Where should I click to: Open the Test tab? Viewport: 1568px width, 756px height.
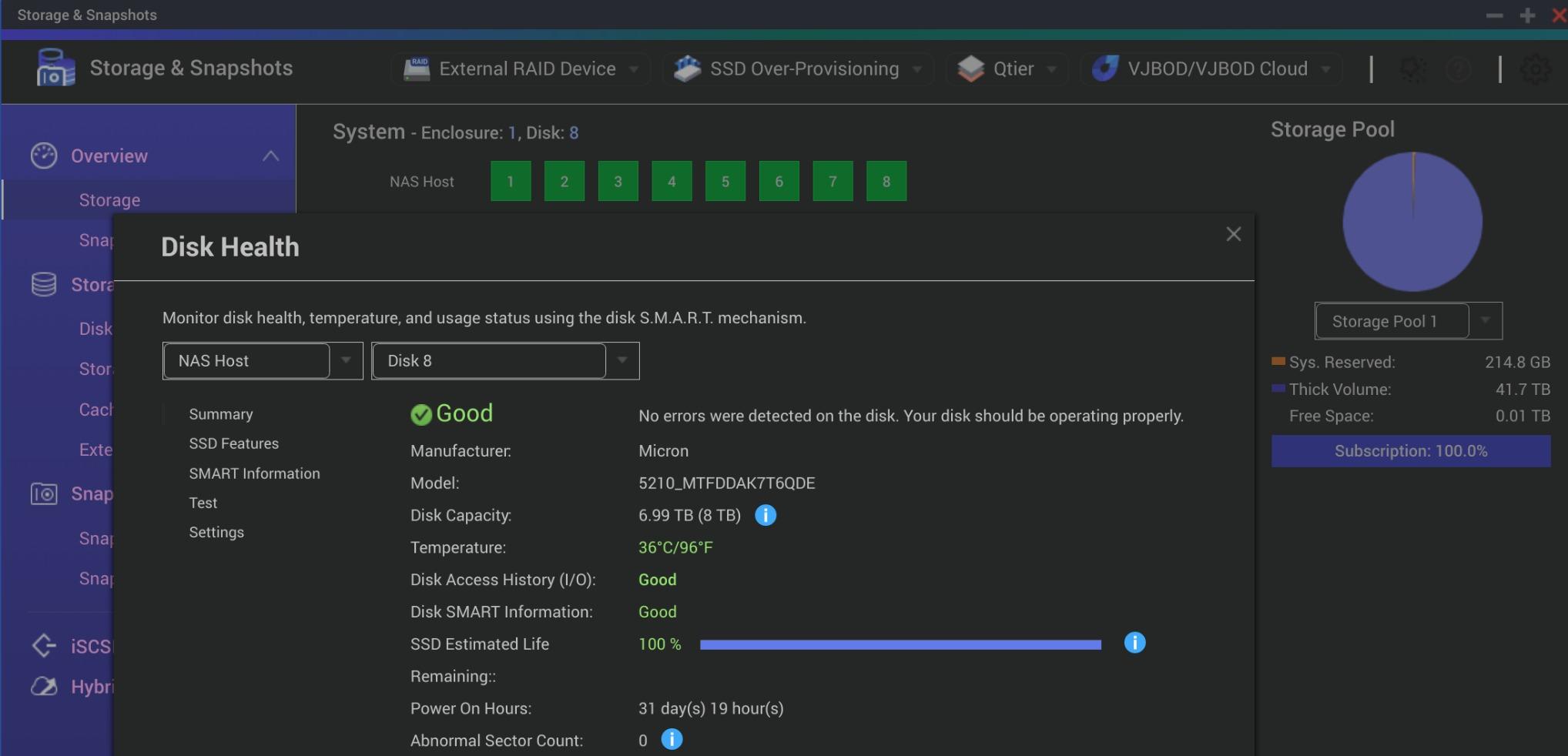[x=203, y=503]
